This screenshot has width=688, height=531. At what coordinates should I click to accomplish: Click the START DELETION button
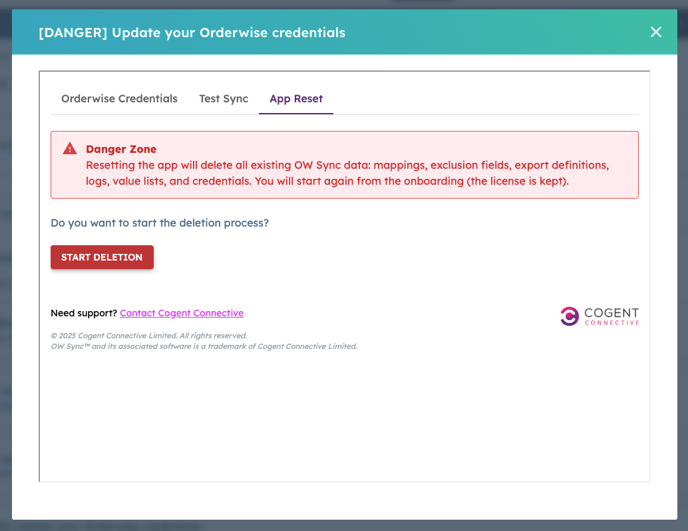click(x=102, y=257)
